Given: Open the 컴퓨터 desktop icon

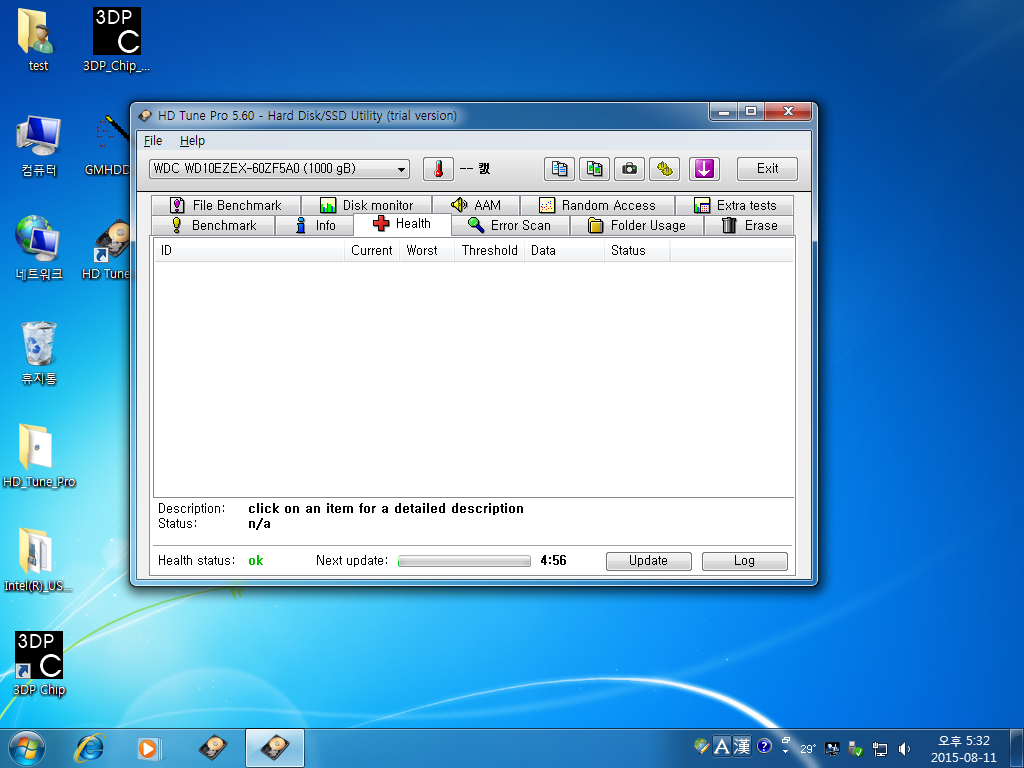Looking at the screenshot, I should pos(39,146).
